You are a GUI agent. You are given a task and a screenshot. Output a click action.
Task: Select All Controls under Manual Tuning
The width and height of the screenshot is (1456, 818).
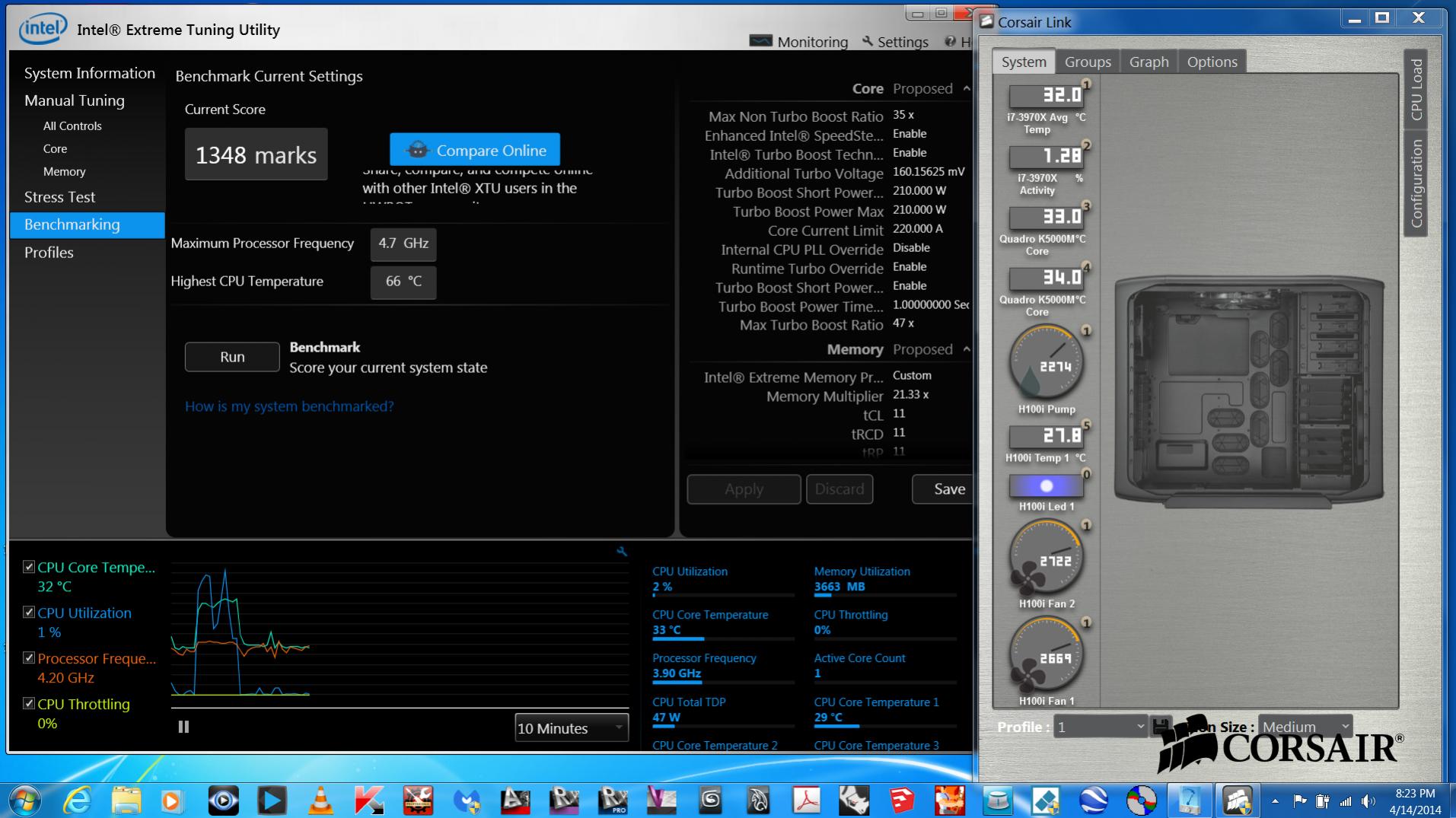pyautogui.click(x=72, y=126)
